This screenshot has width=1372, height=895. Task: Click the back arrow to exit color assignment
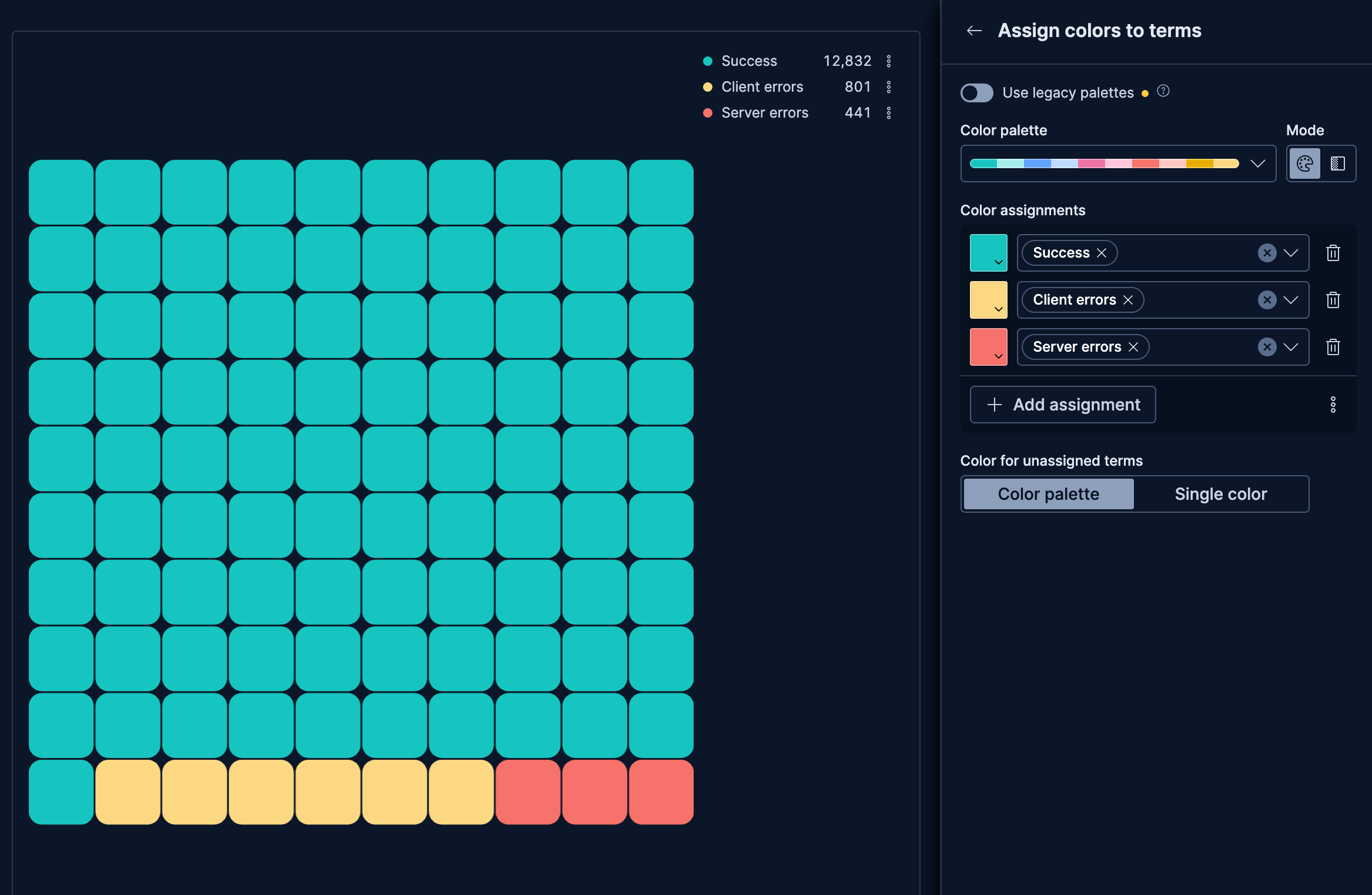click(974, 31)
